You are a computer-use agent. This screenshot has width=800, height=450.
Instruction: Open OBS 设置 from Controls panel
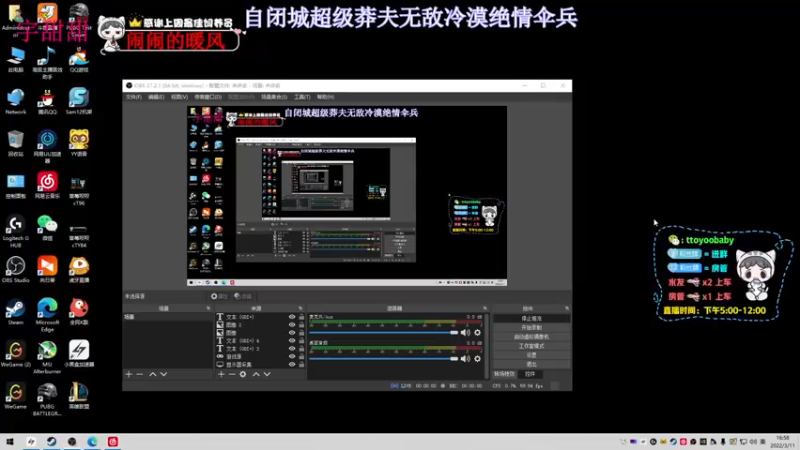[531, 355]
